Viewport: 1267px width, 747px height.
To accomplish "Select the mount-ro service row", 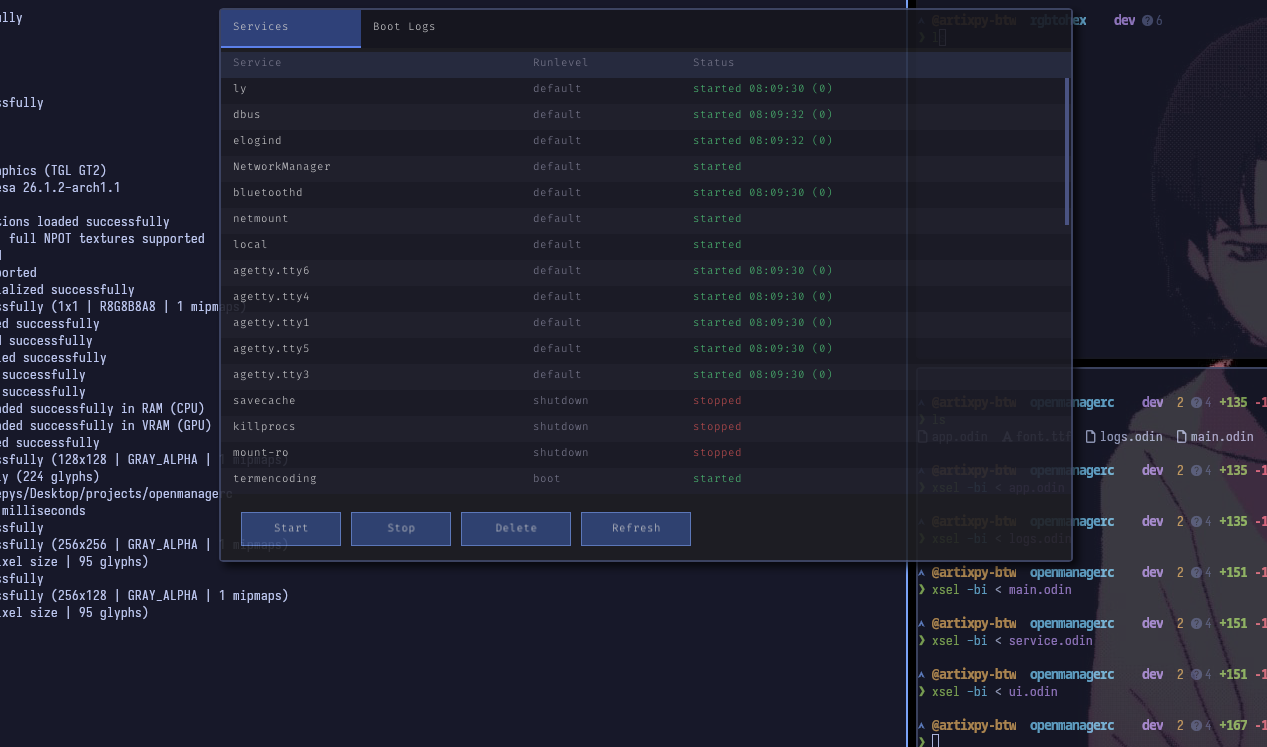I will point(642,453).
